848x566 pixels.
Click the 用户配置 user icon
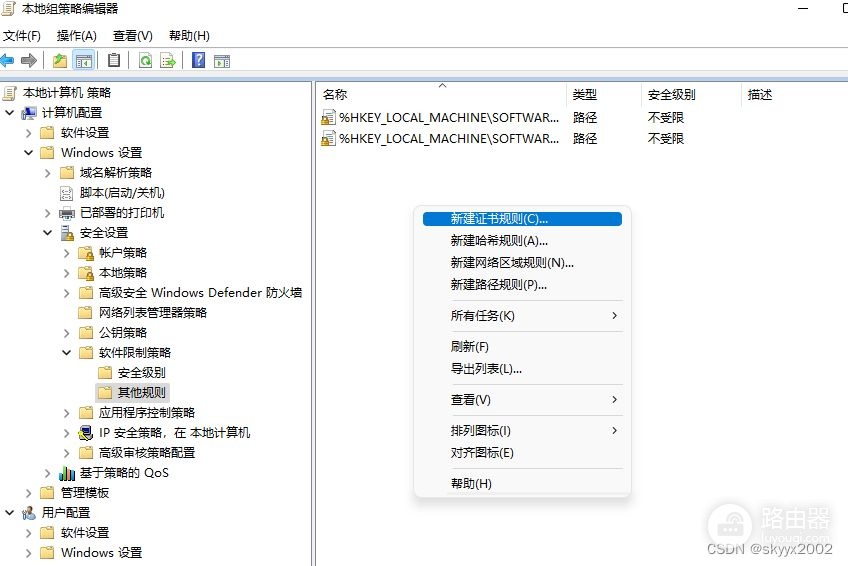tap(29, 513)
